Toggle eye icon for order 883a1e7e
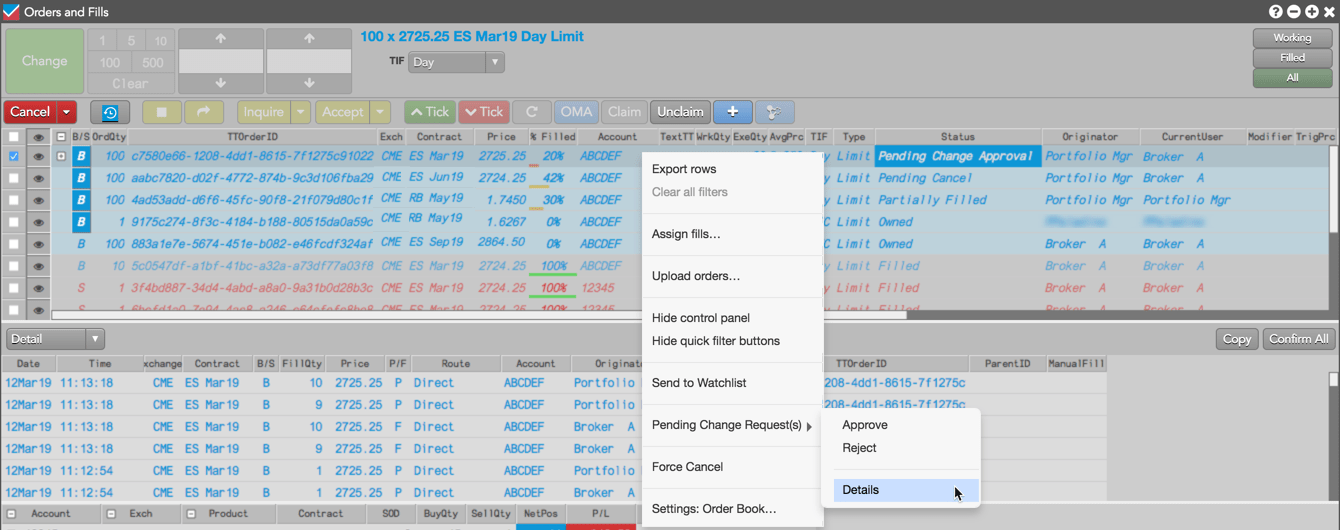 pyautogui.click(x=38, y=244)
